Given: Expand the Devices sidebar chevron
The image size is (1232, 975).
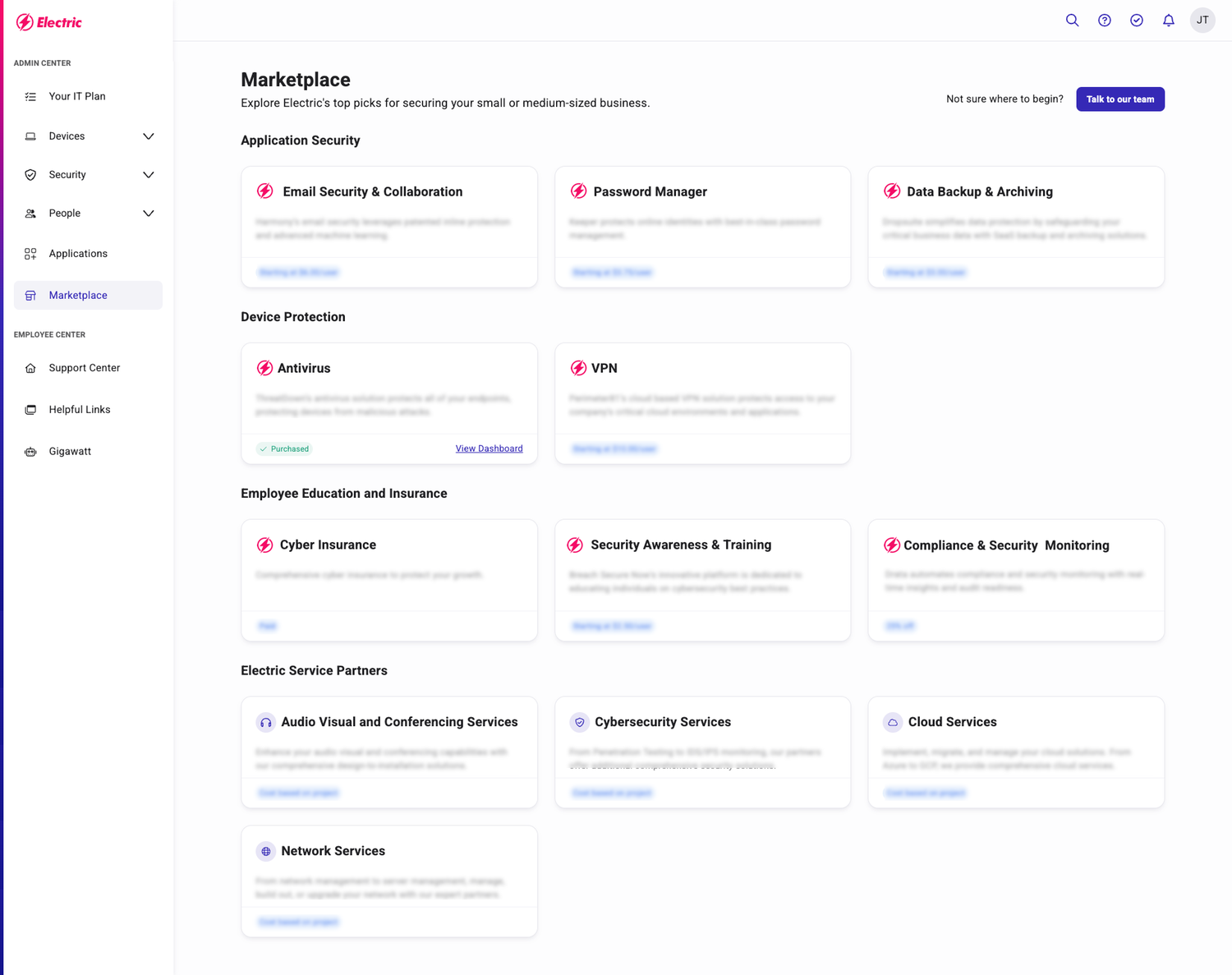Looking at the screenshot, I should 148,136.
